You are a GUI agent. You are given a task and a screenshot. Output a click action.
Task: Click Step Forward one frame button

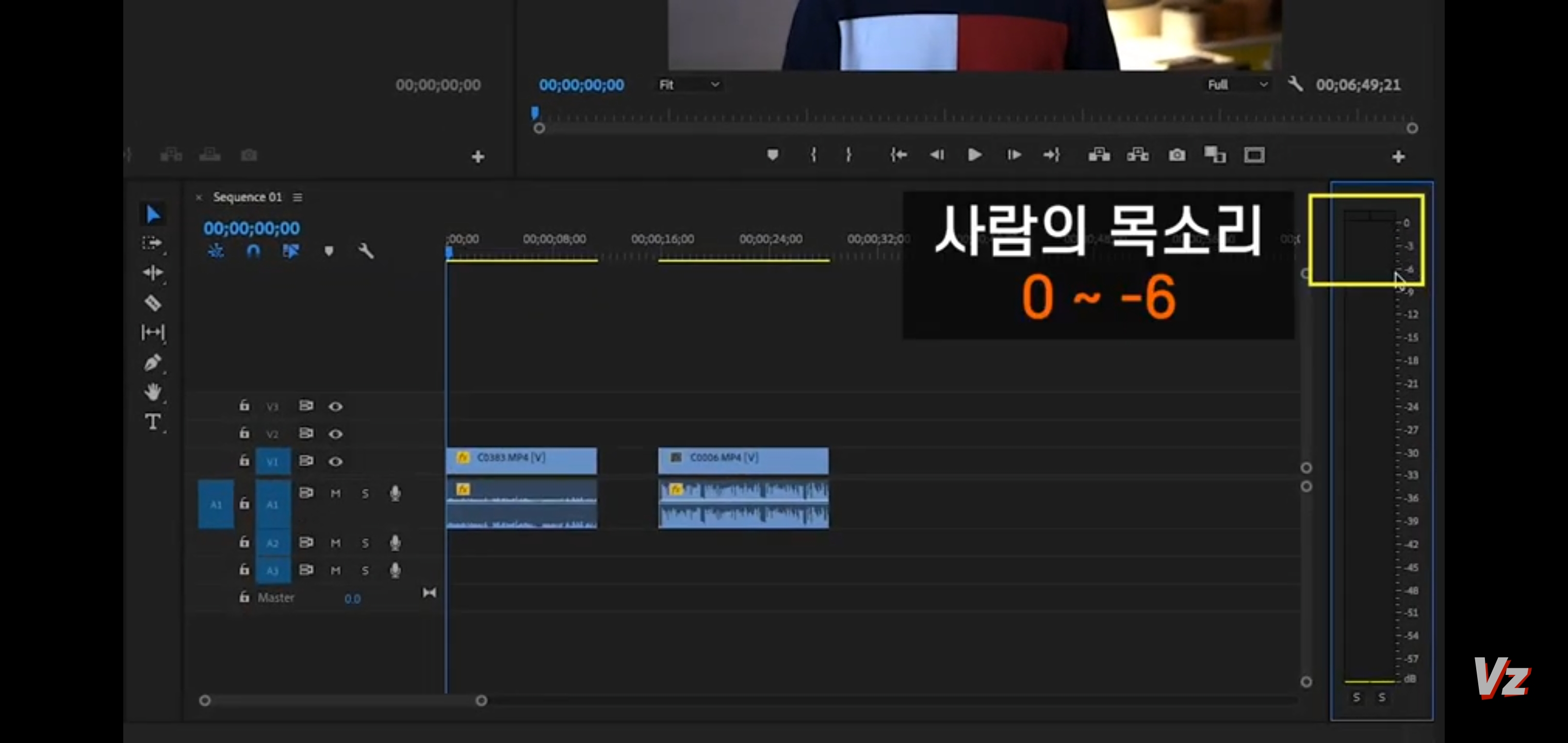1014,155
